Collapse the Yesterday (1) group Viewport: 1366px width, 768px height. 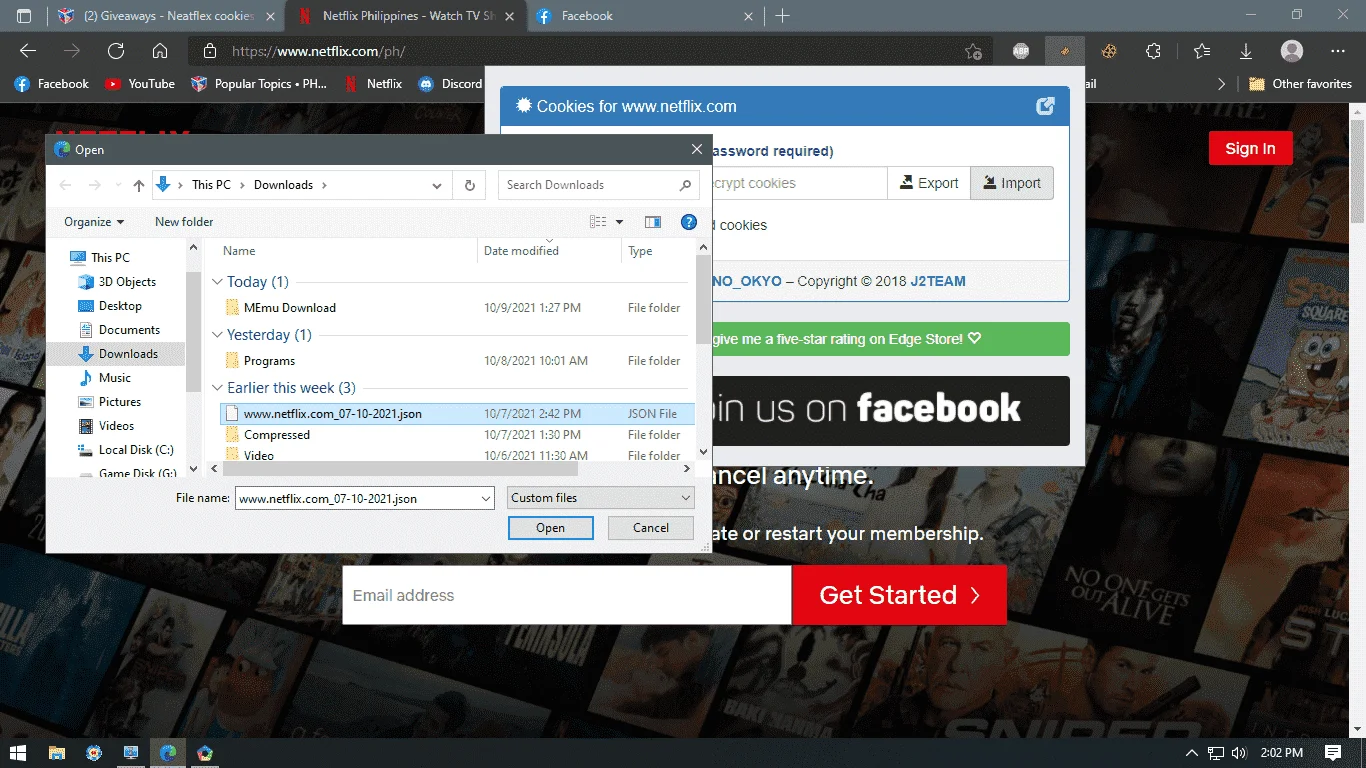pyautogui.click(x=219, y=335)
